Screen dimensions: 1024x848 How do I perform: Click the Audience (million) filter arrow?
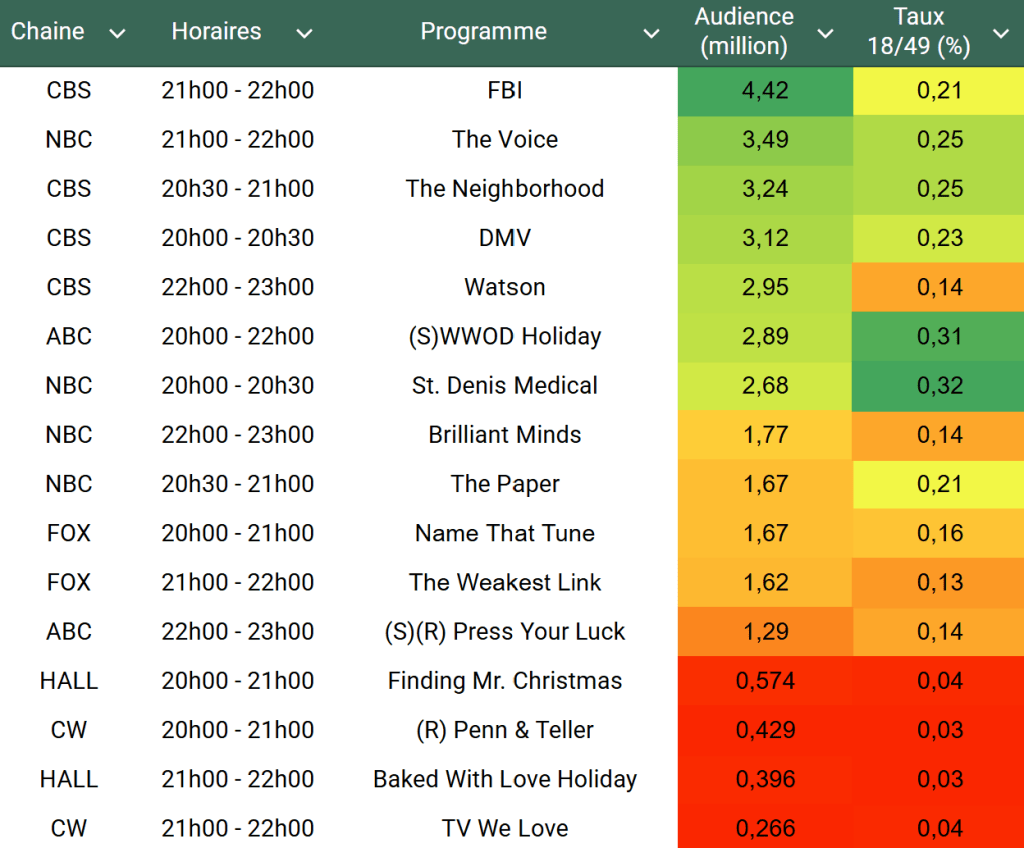click(x=825, y=34)
